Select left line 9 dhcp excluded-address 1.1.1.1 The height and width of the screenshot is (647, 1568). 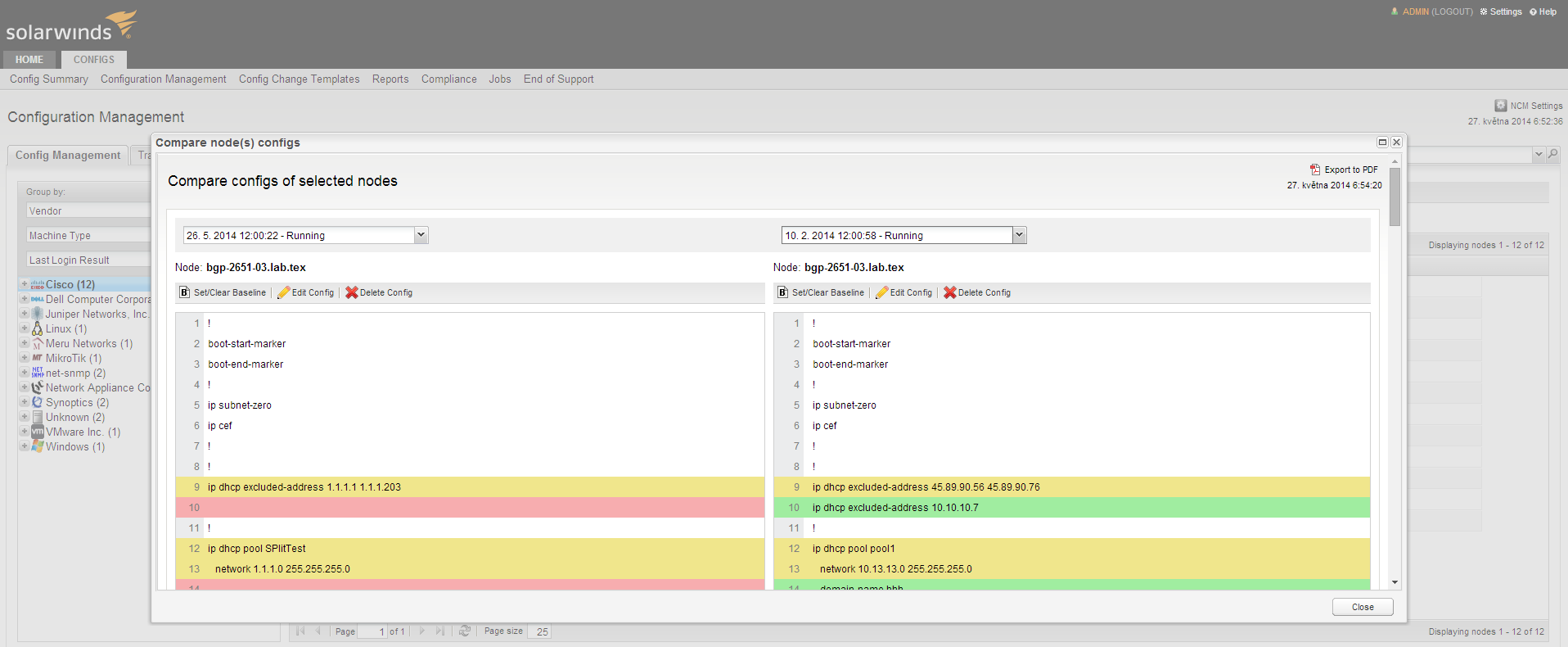pyautogui.click(x=470, y=487)
